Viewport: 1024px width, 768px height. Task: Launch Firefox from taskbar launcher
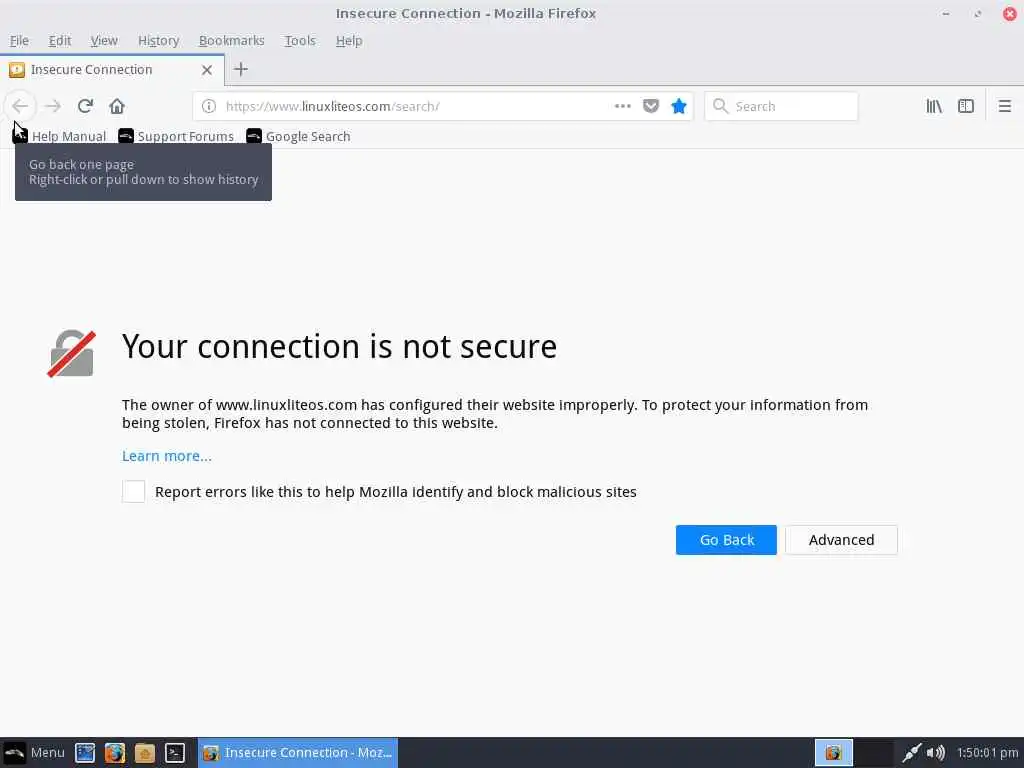pos(115,753)
